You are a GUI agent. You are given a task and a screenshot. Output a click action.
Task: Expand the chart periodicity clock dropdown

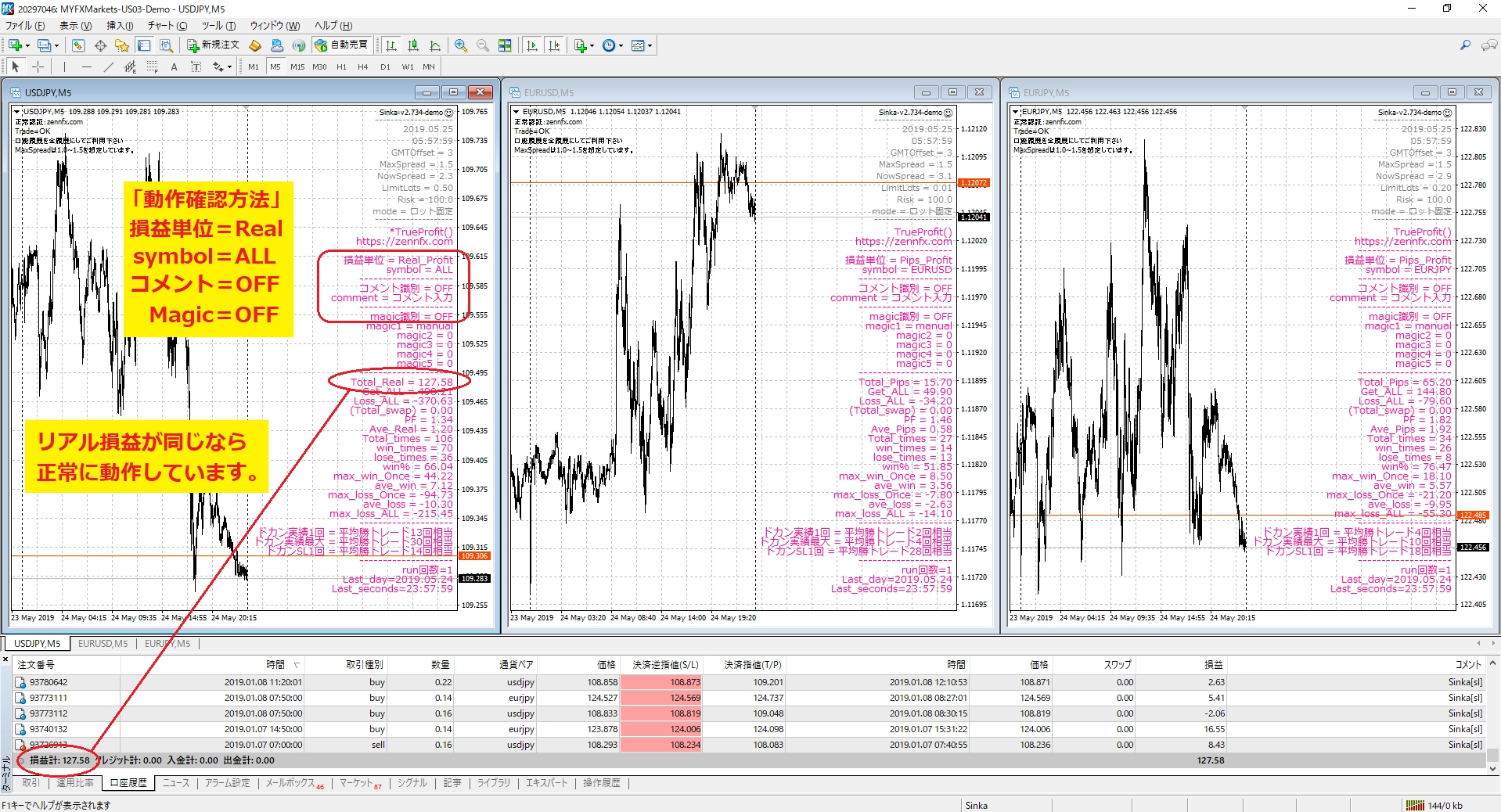621,46
